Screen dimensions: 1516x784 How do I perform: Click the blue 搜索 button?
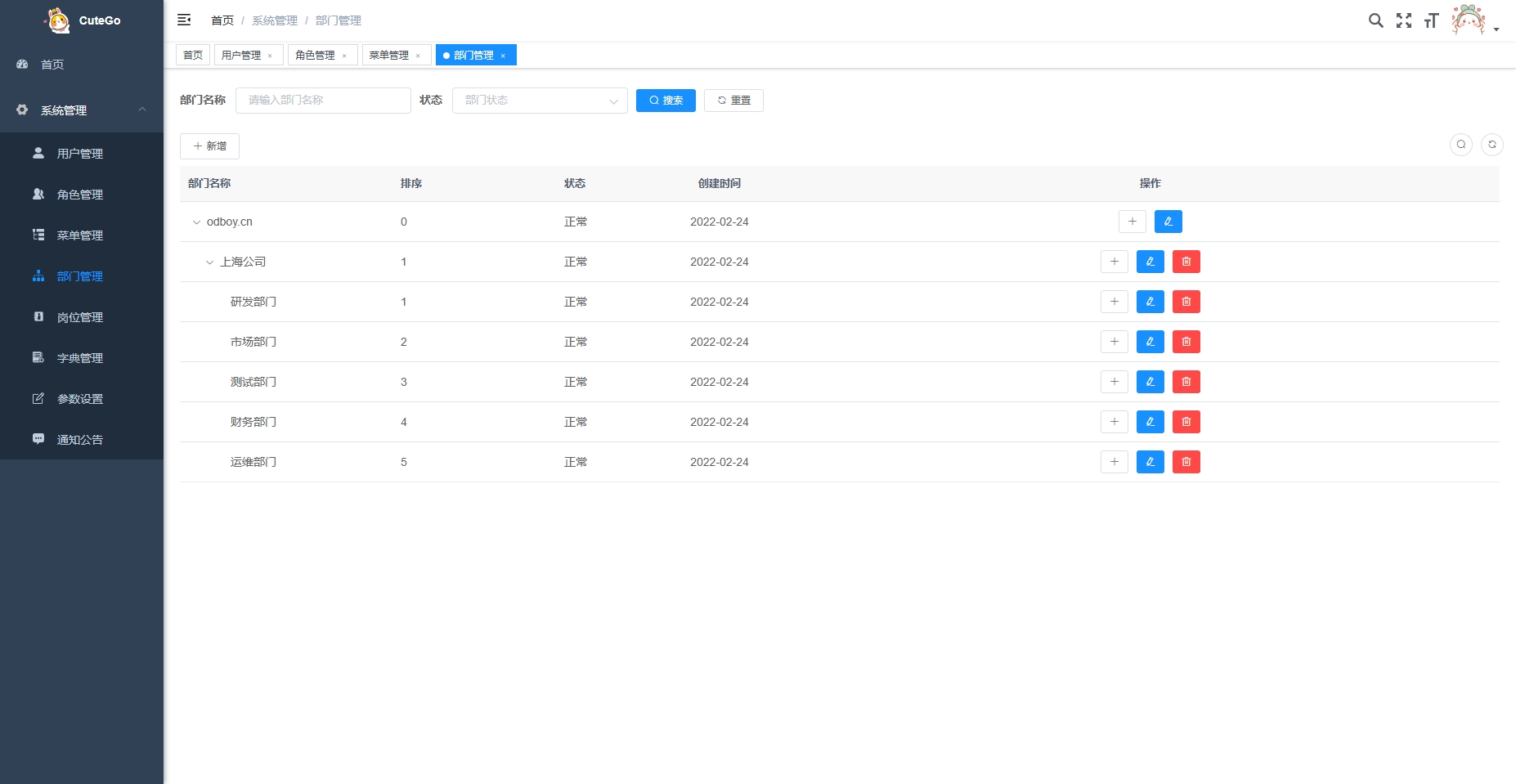pos(666,101)
